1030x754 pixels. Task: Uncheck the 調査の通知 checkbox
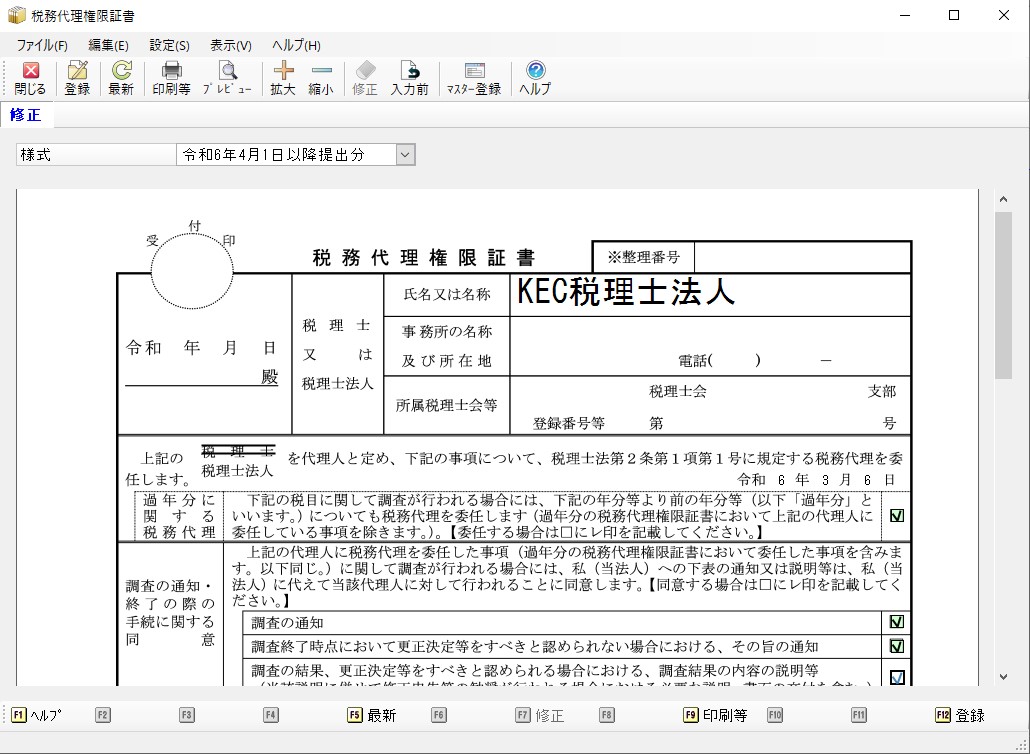(x=897, y=622)
